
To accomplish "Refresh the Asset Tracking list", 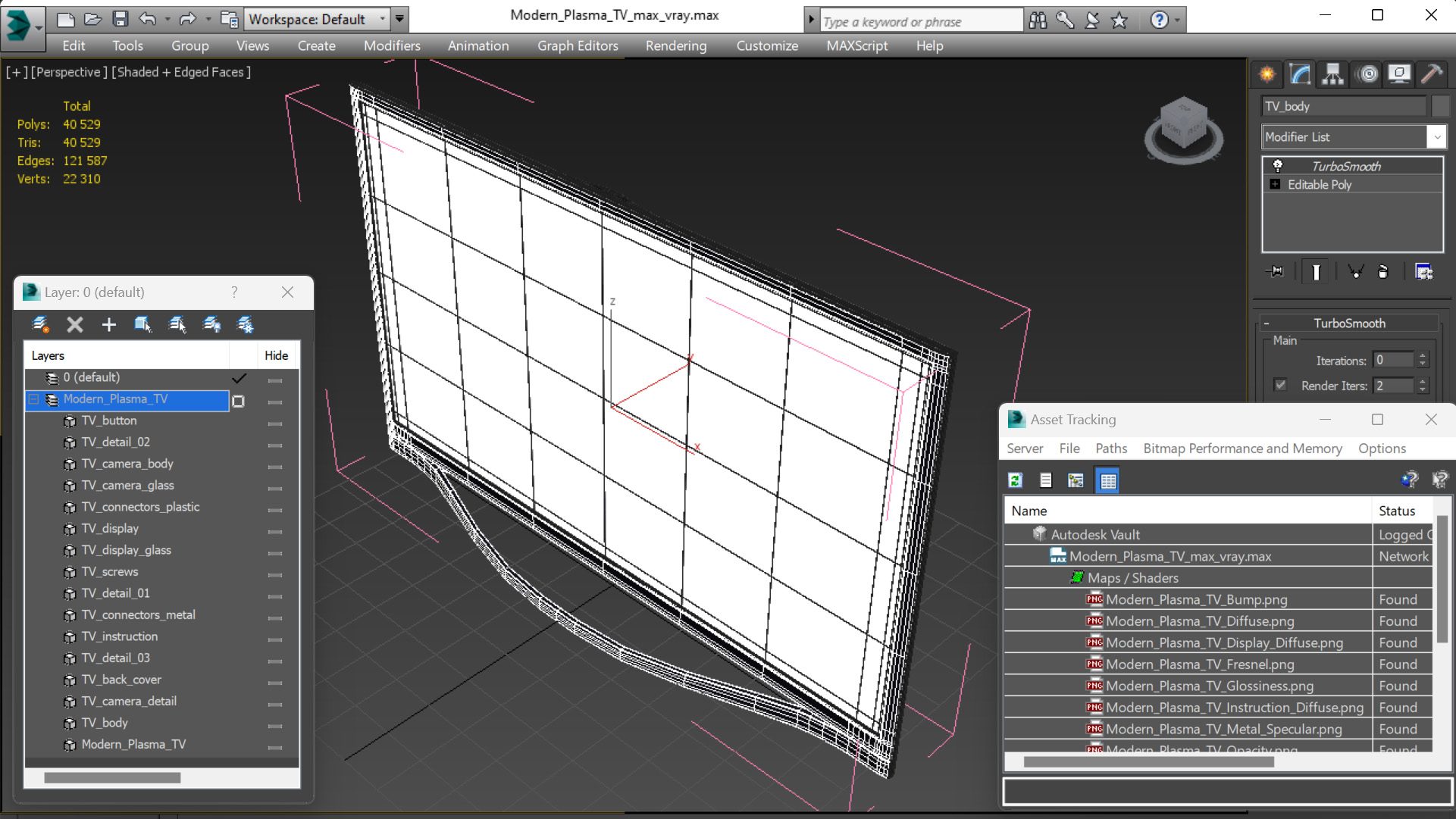I will click(1016, 480).
